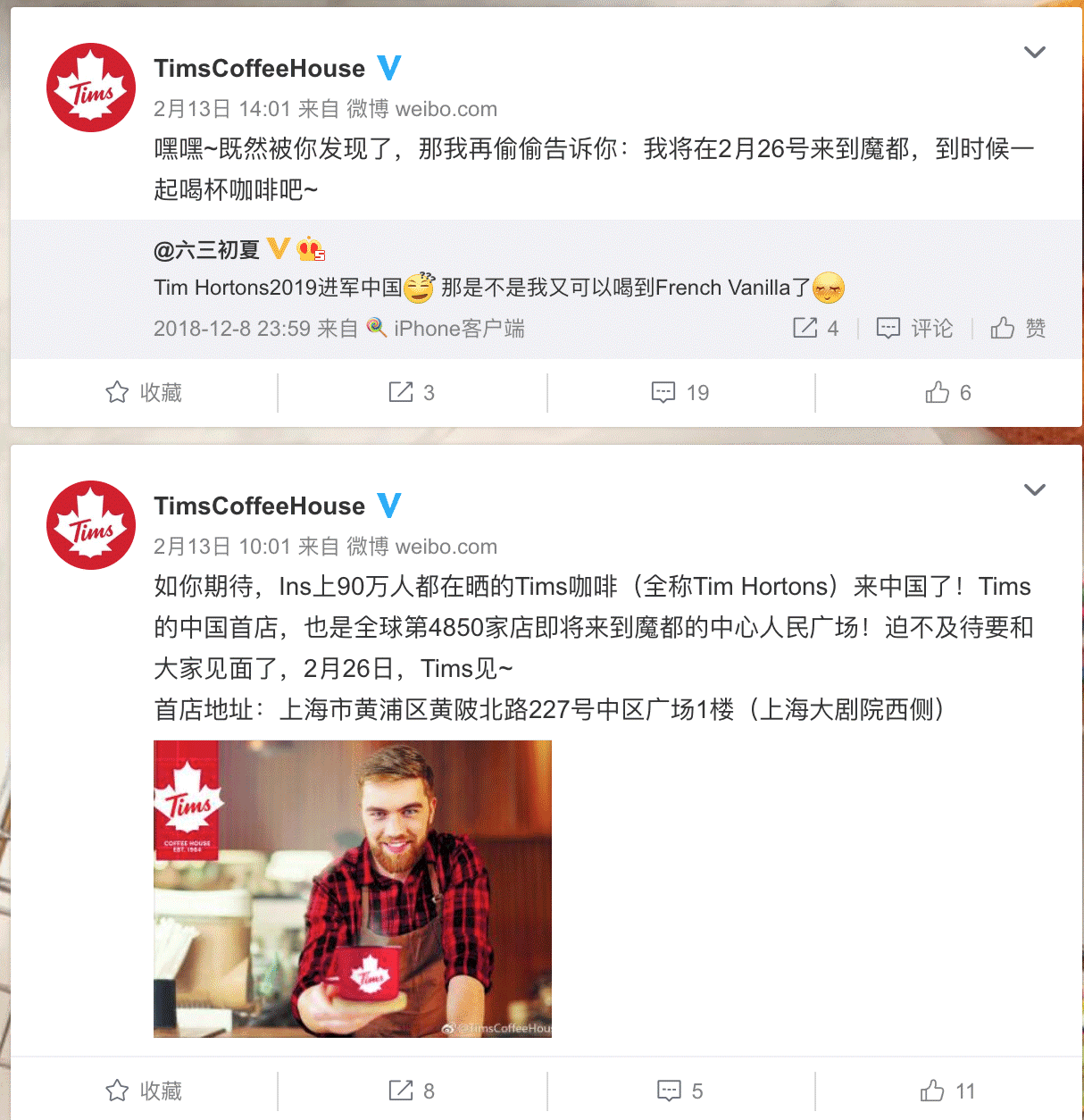Repost the first post showing 3 shares
1084x1120 pixels.
(412, 393)
